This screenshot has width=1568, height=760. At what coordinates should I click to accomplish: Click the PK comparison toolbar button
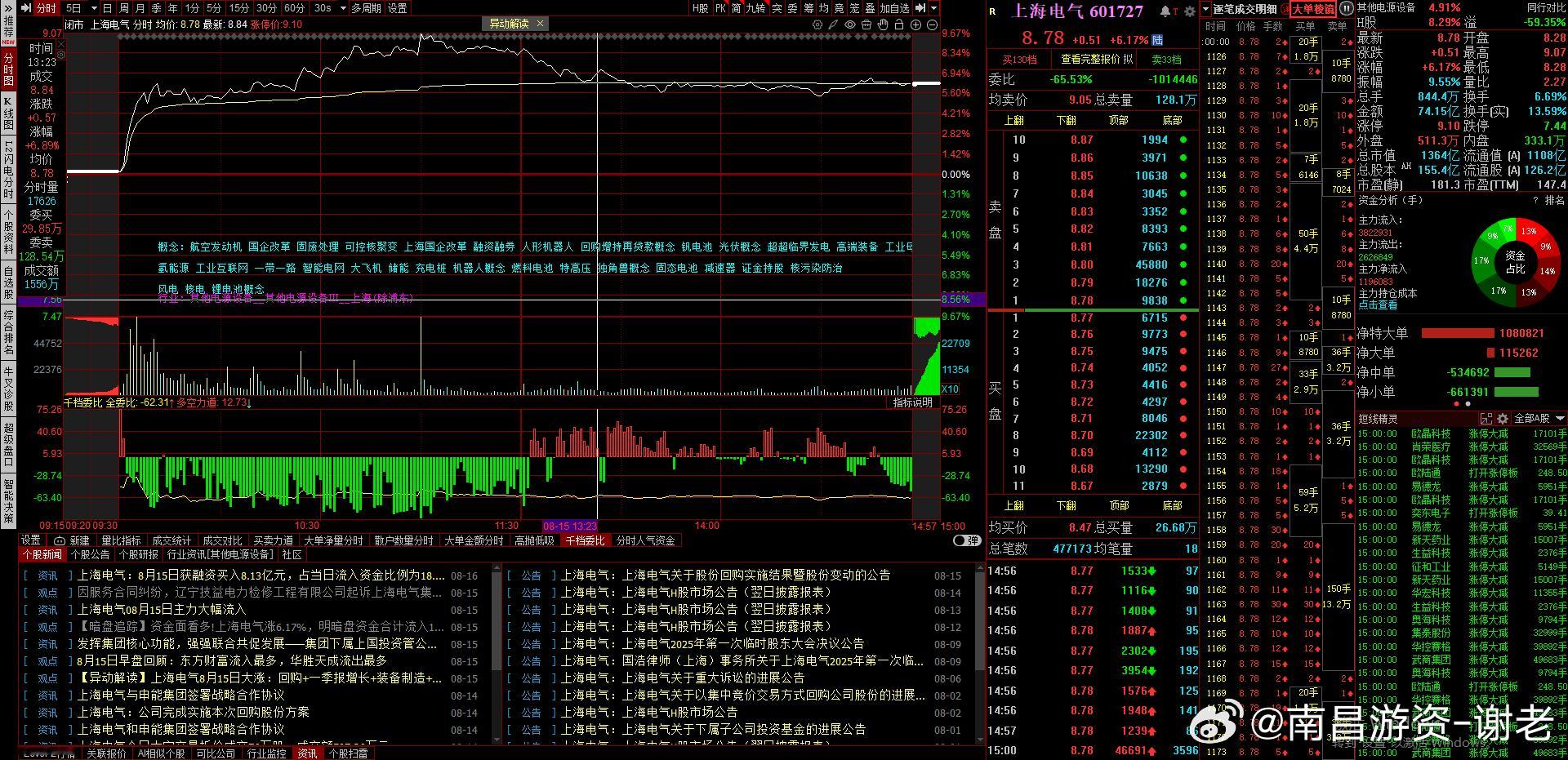pyautogui.click(x=720, y=8)
